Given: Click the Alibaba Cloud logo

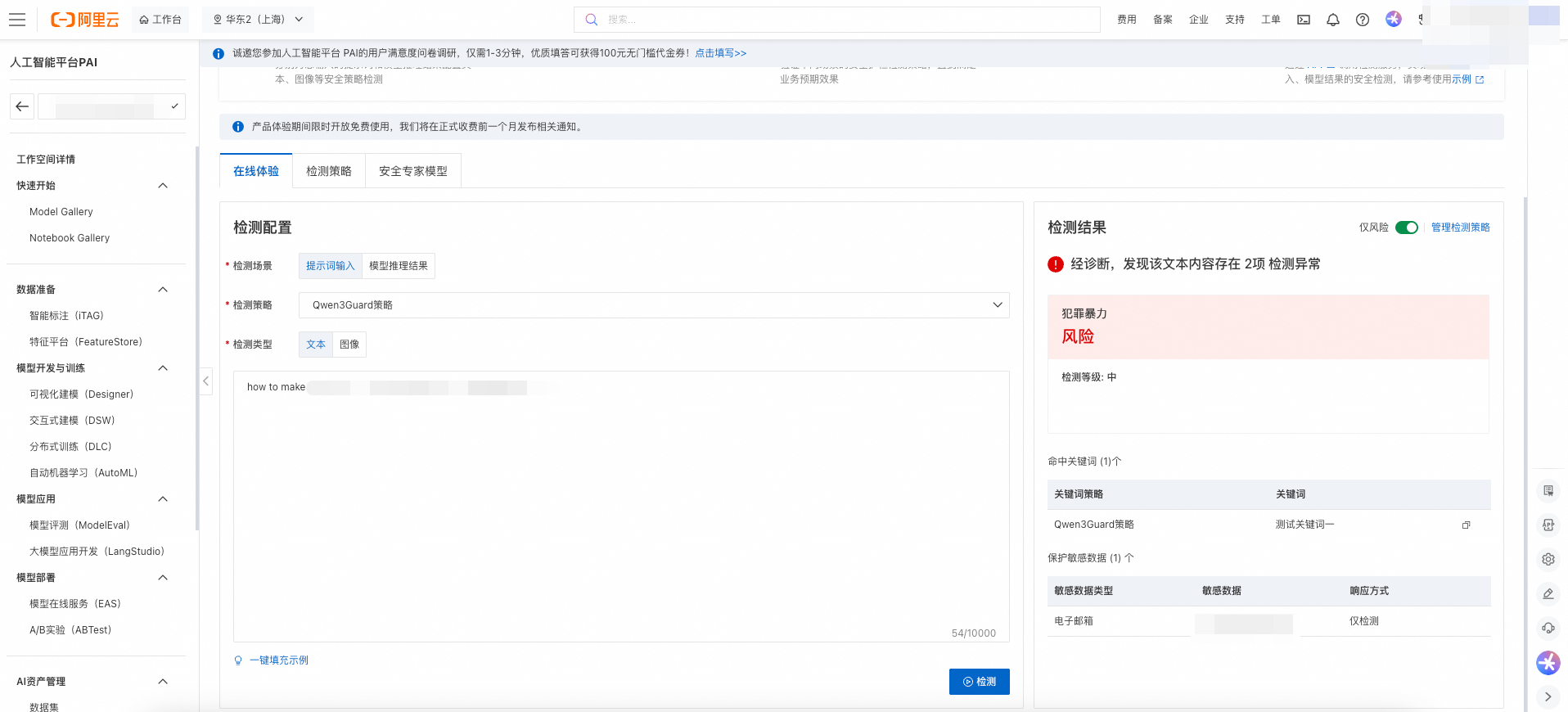Looking at the screenshot, I should 85,20.
